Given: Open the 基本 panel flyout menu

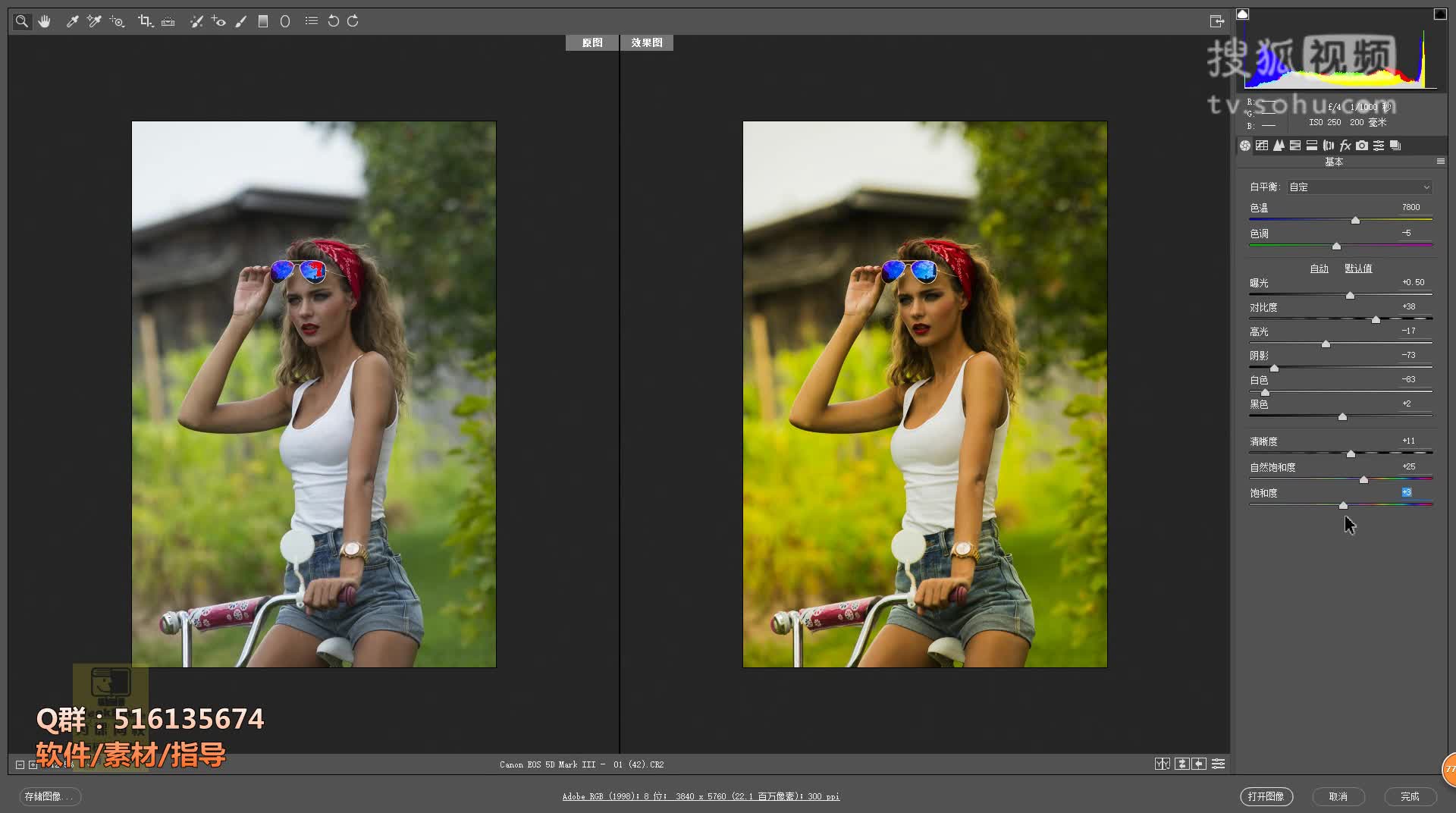Looking at the screenshot, I should (x=1441, y=162).
